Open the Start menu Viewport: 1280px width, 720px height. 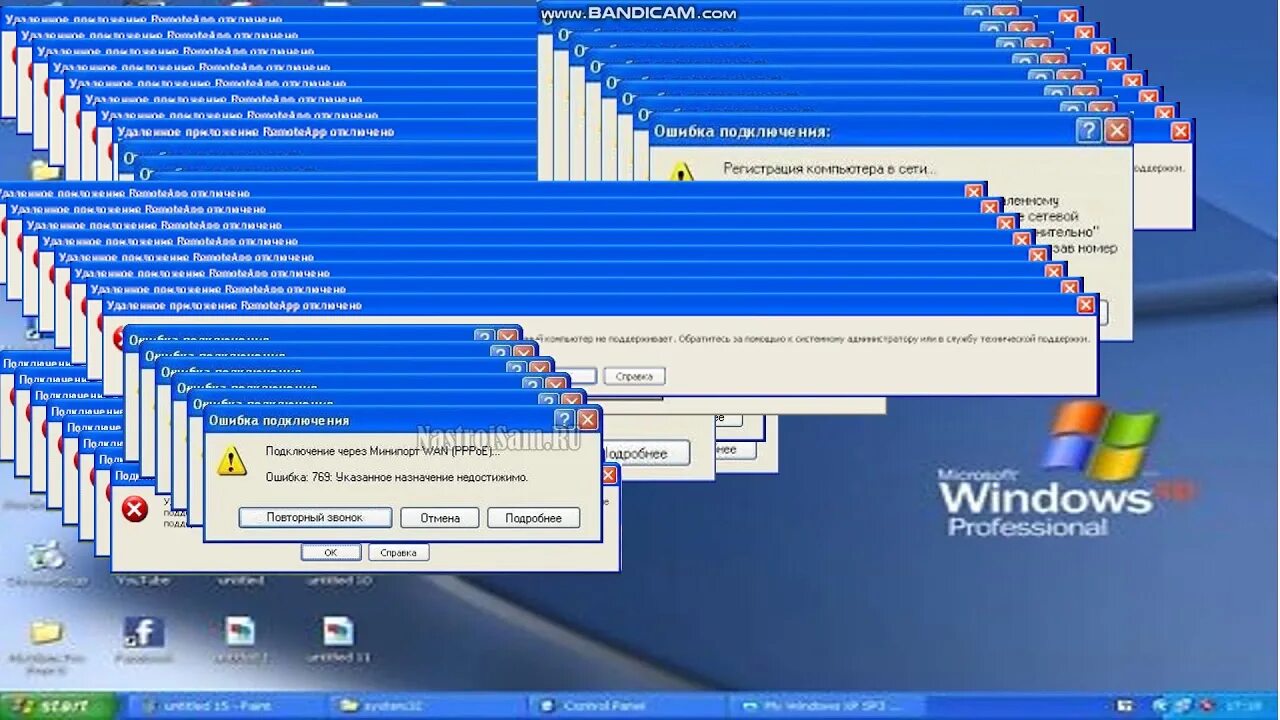[58, 706]
